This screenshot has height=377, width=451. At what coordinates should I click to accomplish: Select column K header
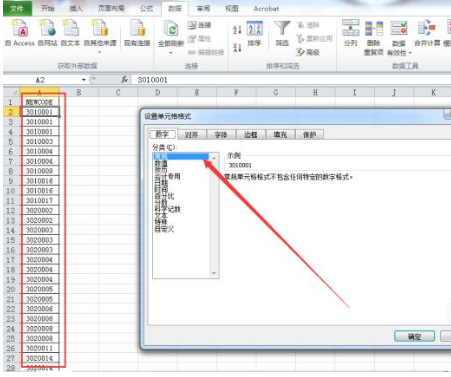[x=433, y=92]
